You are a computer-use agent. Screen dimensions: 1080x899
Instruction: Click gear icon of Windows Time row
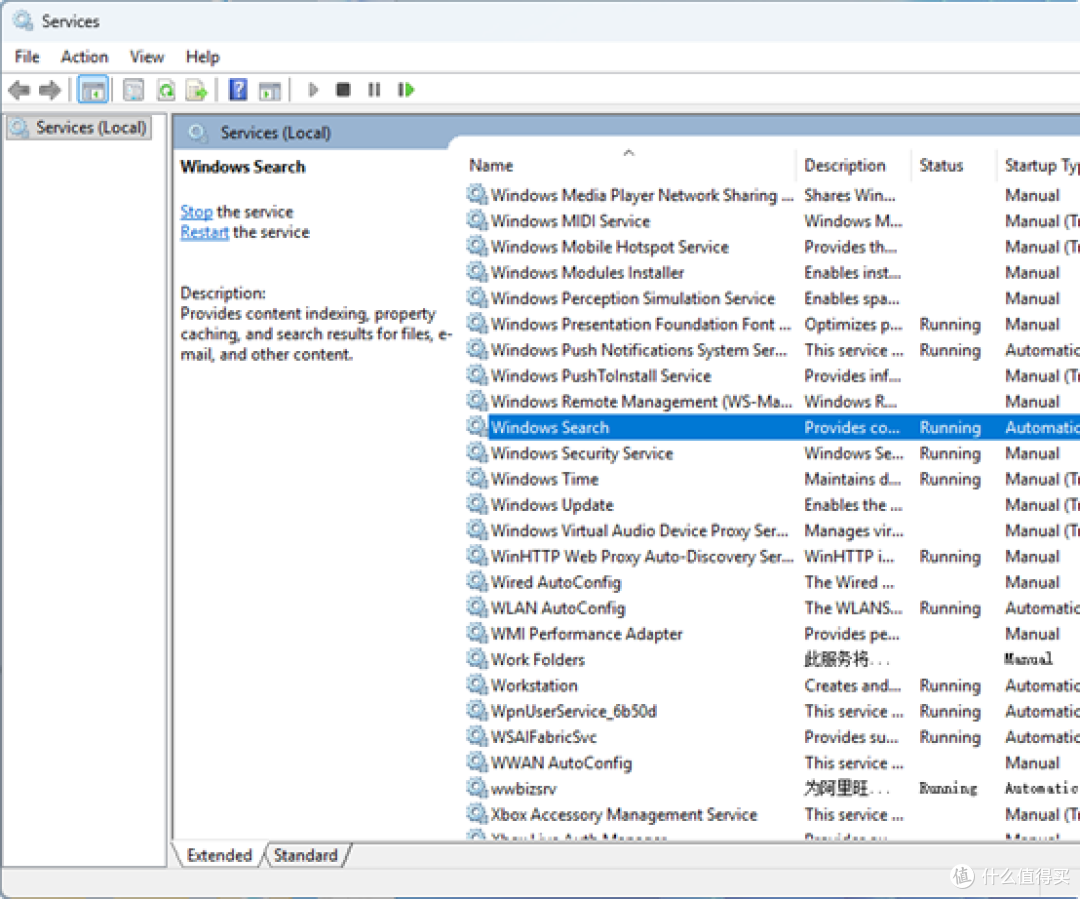coord(477,479)
